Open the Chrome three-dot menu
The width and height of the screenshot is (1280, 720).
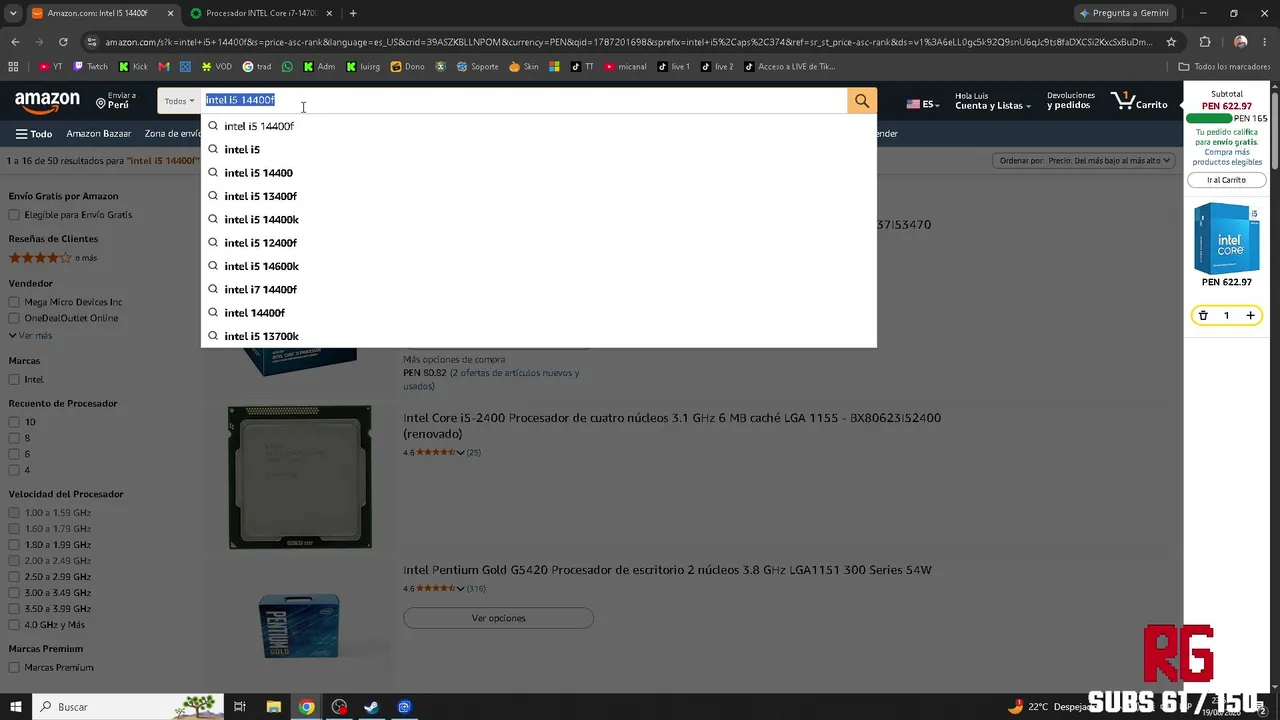pos(1266,42)
